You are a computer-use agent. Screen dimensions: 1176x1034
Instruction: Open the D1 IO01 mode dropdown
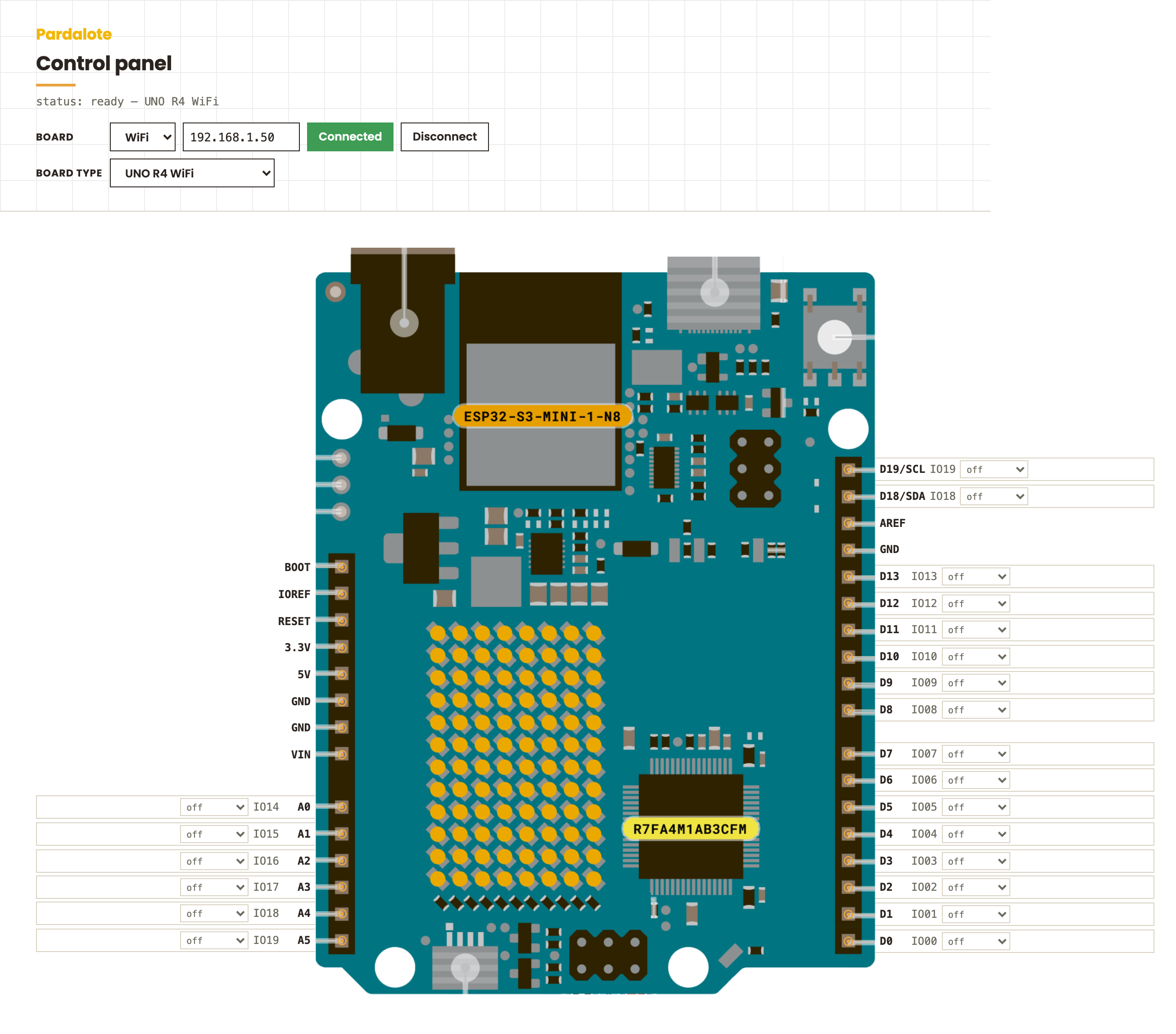(976, 914)
